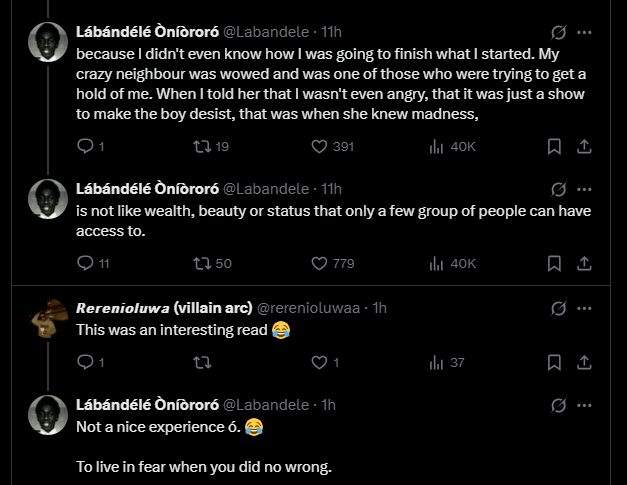Viewport: 627px width, 485px height.
Task: Share the tweet with 779 likes
Action: point(586,264)
